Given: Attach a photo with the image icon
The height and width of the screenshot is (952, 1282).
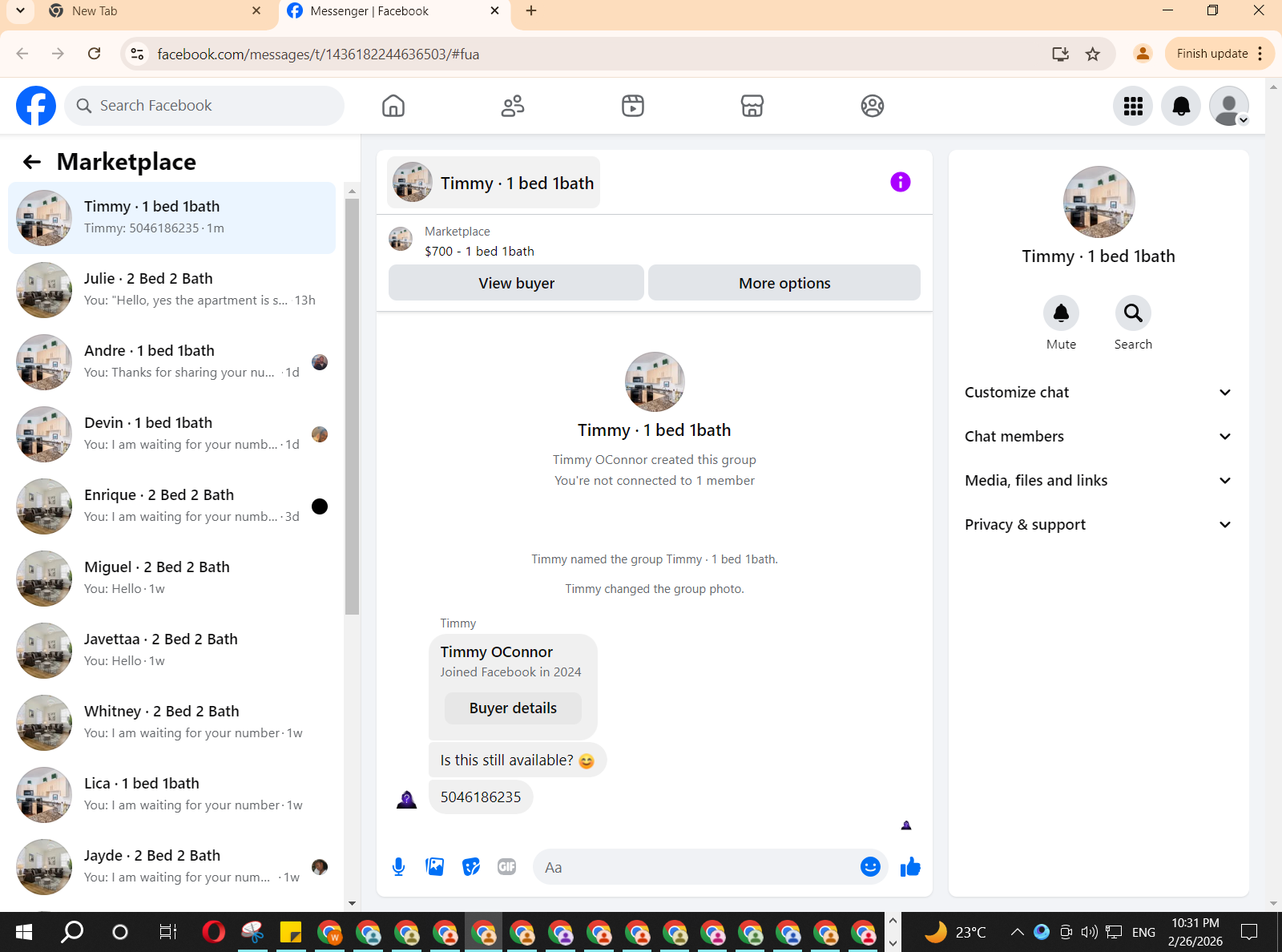Looking at the screenshot, I should (x=435, y=866).
